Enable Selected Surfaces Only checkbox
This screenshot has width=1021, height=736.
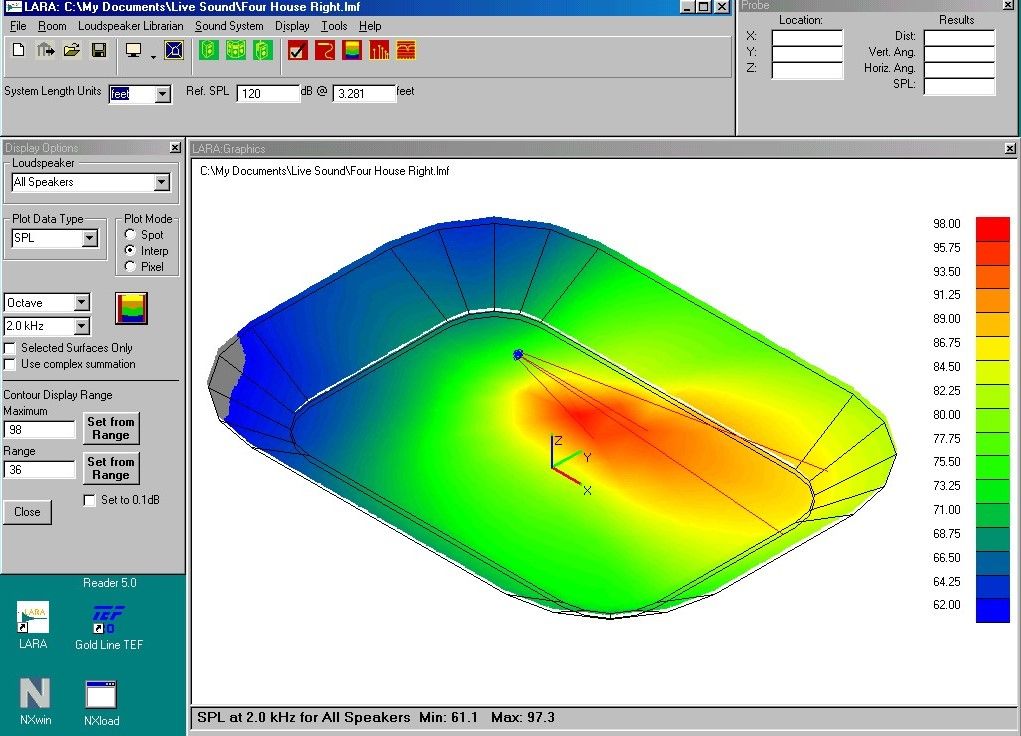click(10, 348)
